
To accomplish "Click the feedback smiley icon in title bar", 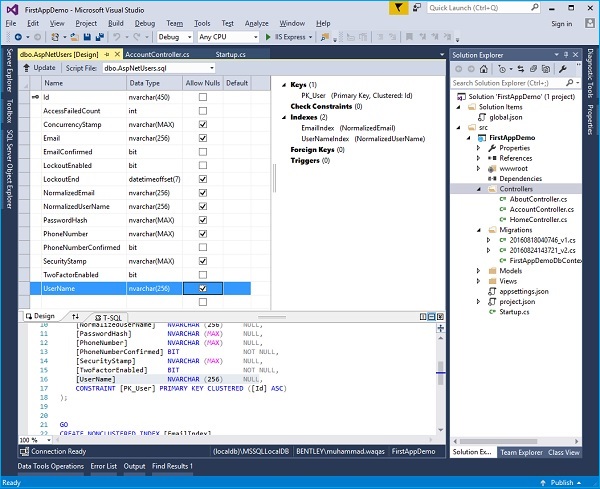I will point(415,6).
